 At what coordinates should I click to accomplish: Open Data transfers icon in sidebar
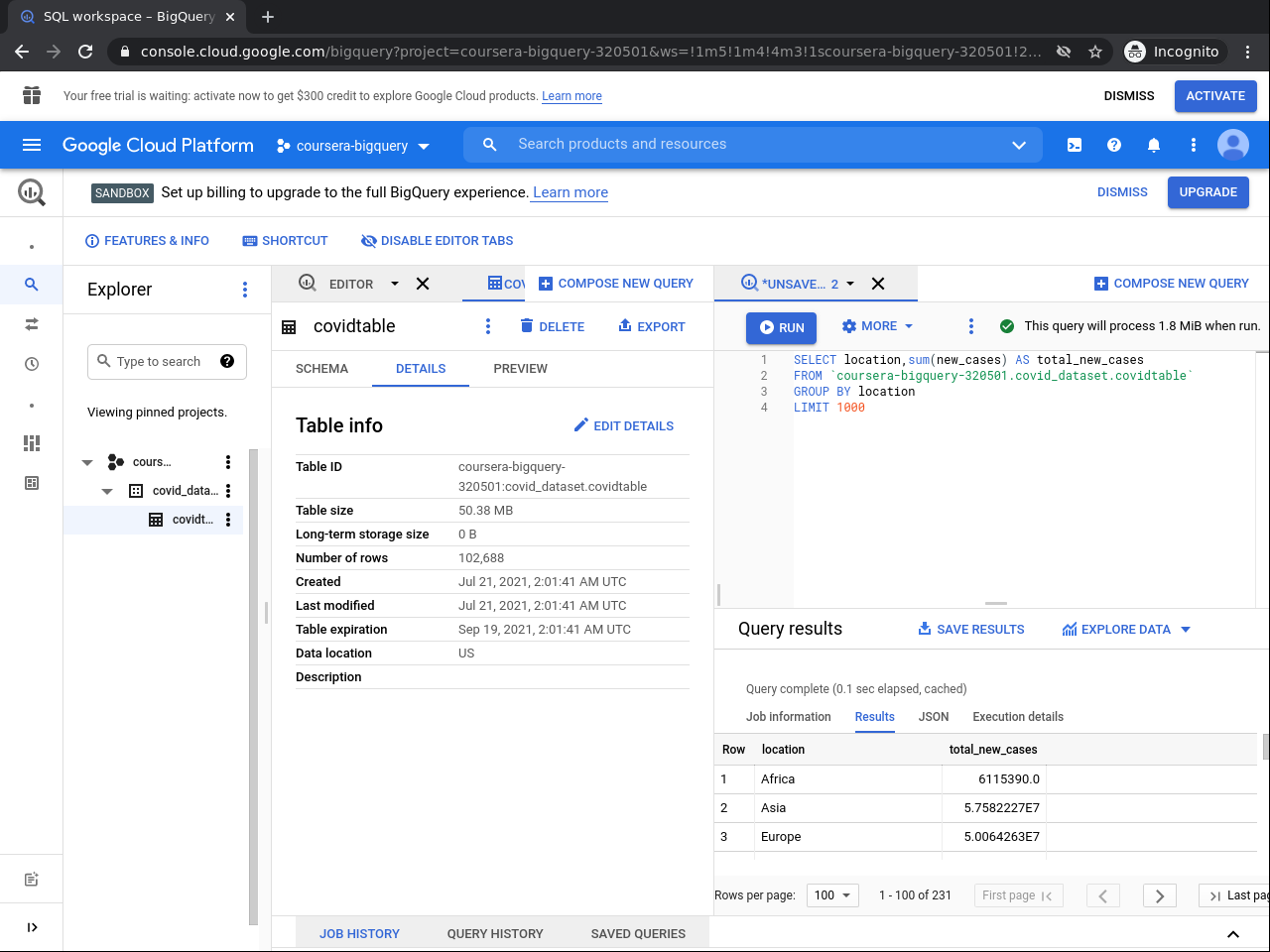click(x=32, y=324)
